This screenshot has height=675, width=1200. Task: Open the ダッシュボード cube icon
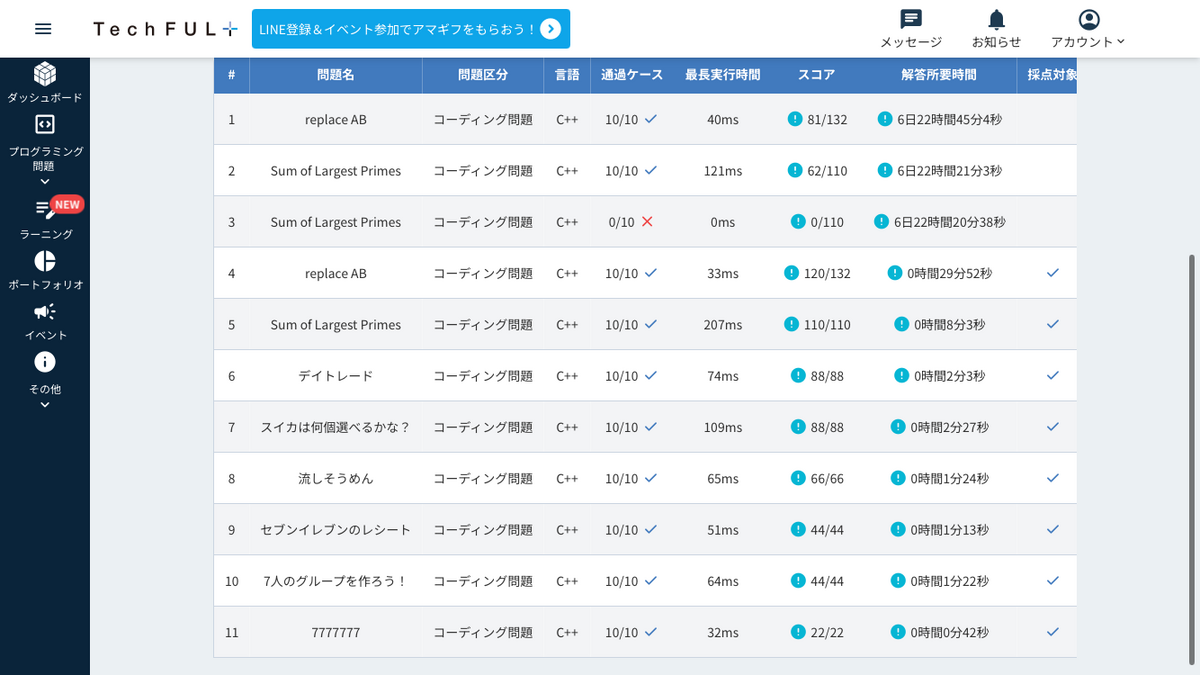45,74
